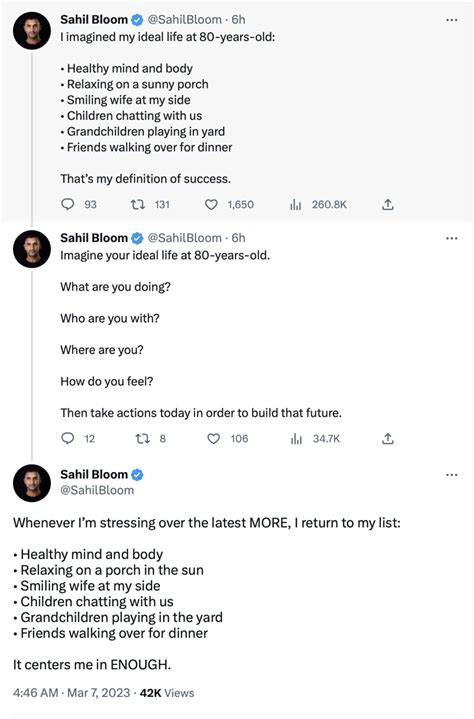
Task: Retweet the tweet with 131 retweets
Action: pyautogui.click(x=138, y=204)
